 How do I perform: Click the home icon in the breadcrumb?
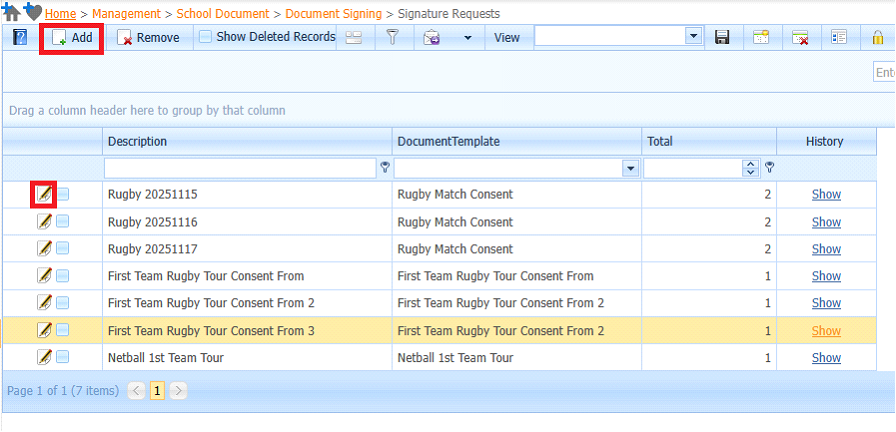[12, 13]
